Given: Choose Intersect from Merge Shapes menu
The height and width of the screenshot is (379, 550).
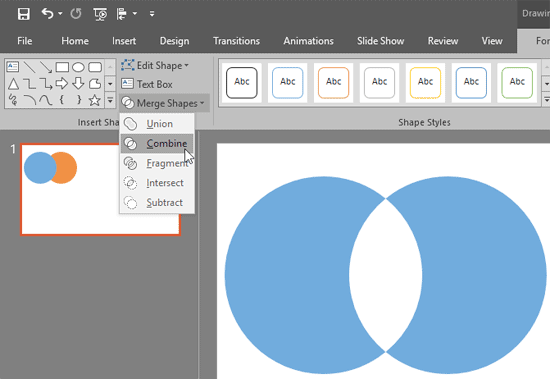Looking at the screenshot, I should click(x=157, y=183).
